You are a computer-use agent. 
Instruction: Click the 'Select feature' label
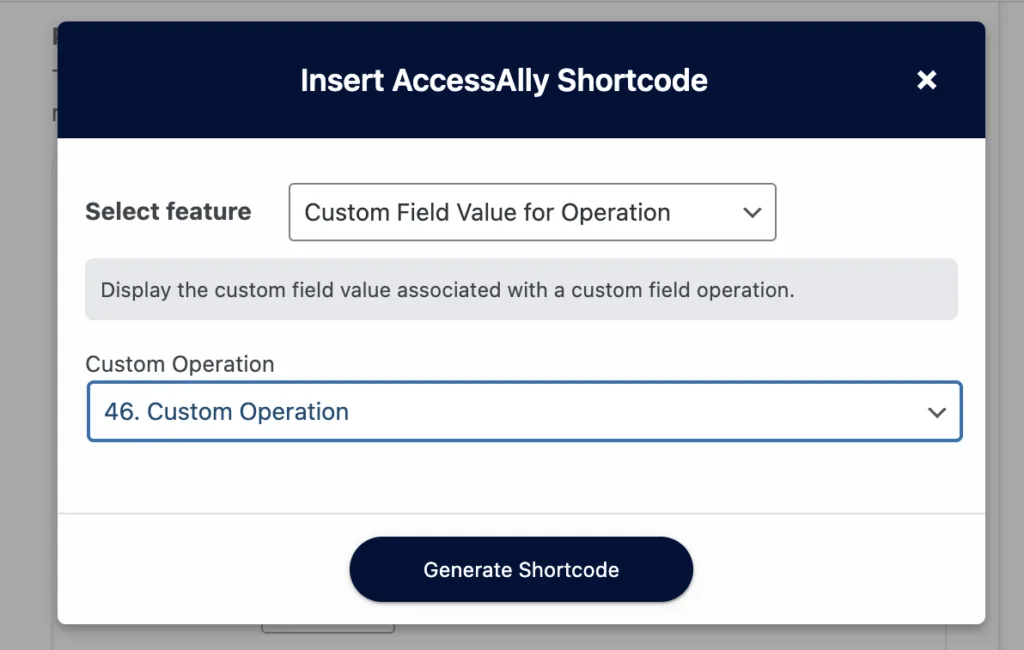tap(168, 212)
